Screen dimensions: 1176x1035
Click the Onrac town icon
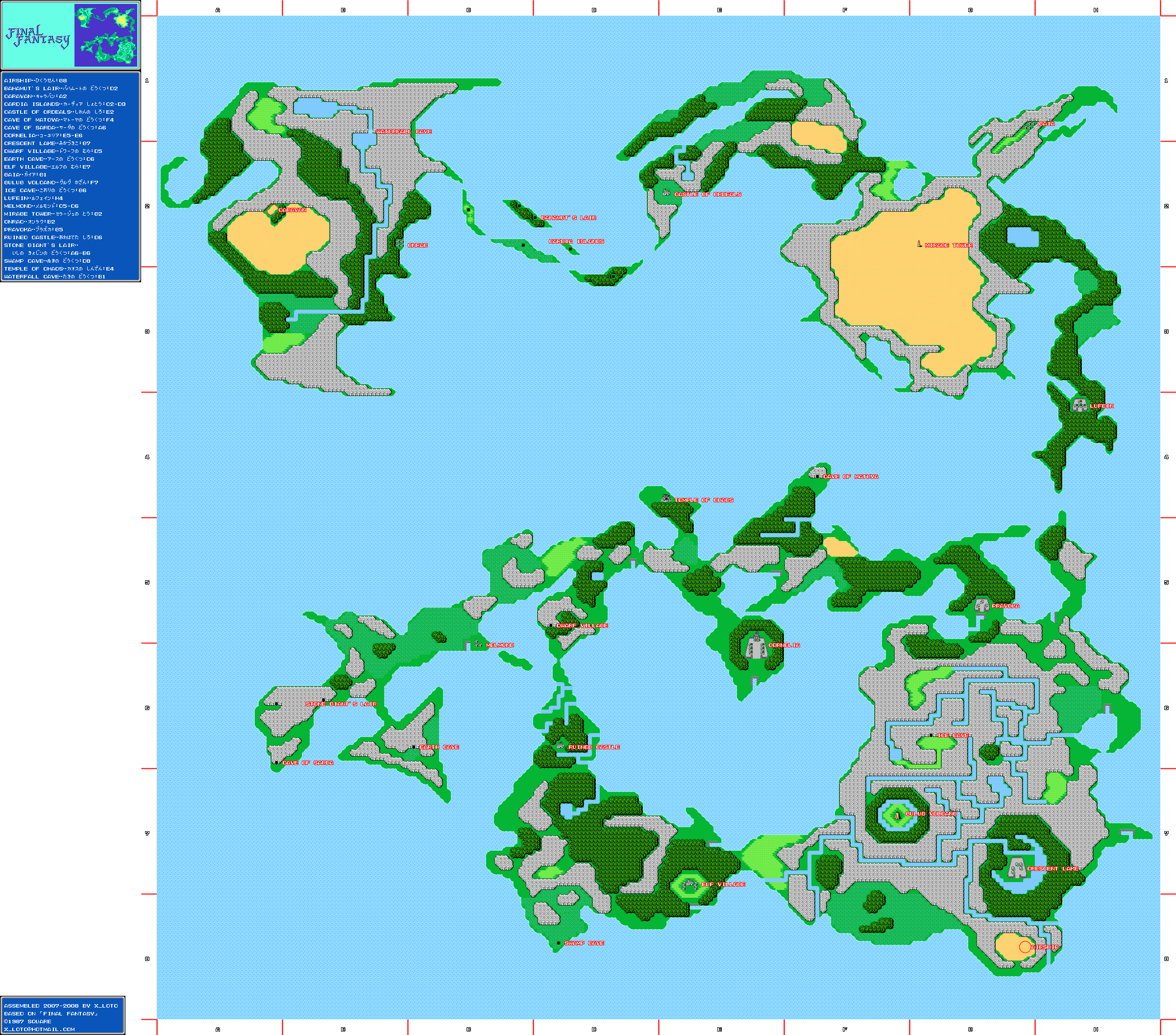click(400, 244)
